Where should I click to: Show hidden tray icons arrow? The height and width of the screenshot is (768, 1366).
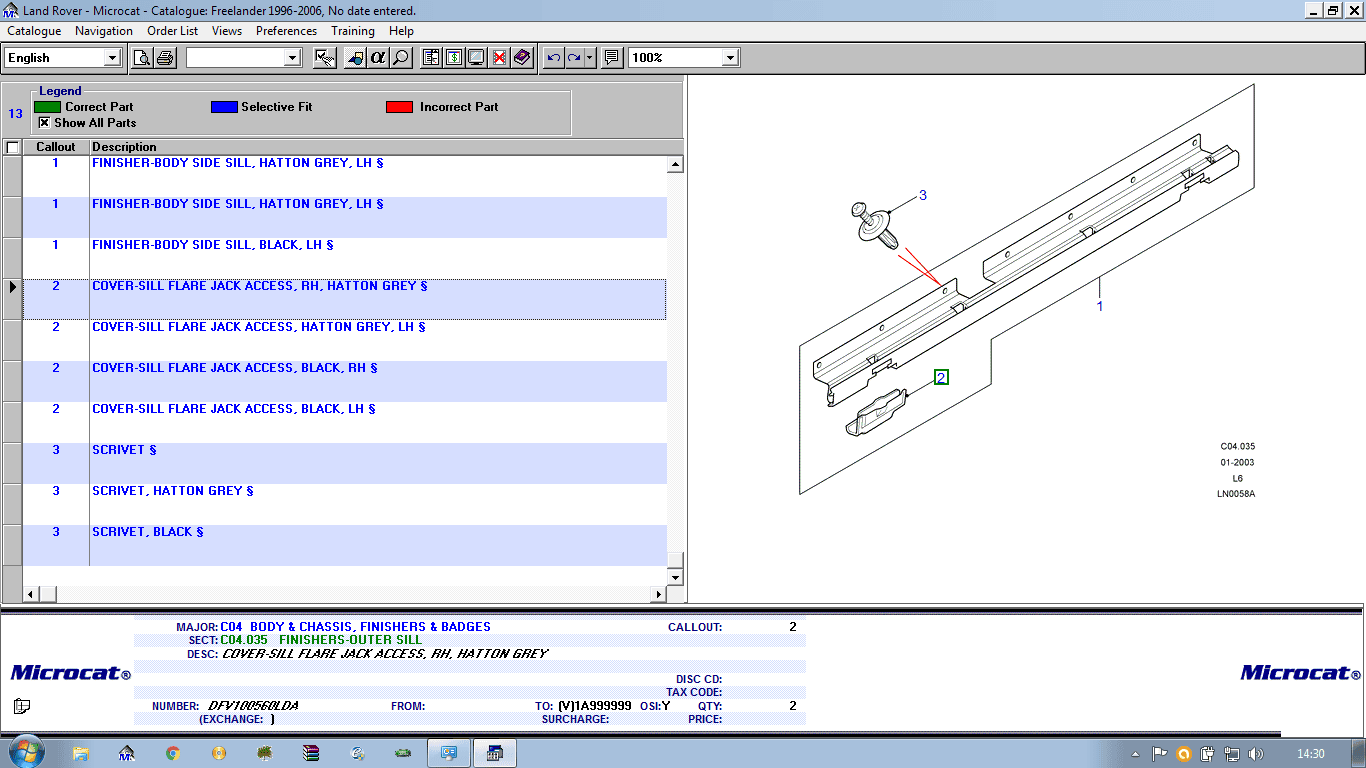tap(1136, 754)
